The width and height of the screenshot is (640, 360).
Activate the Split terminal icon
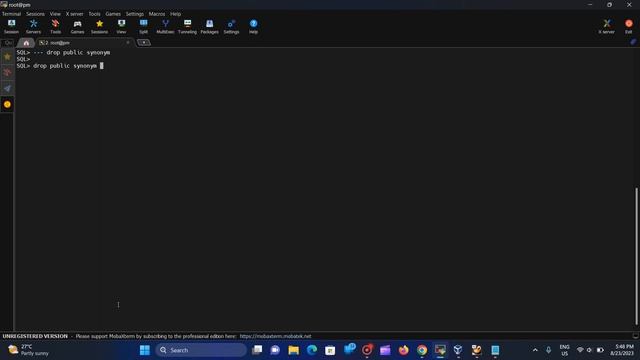point(143,27)
